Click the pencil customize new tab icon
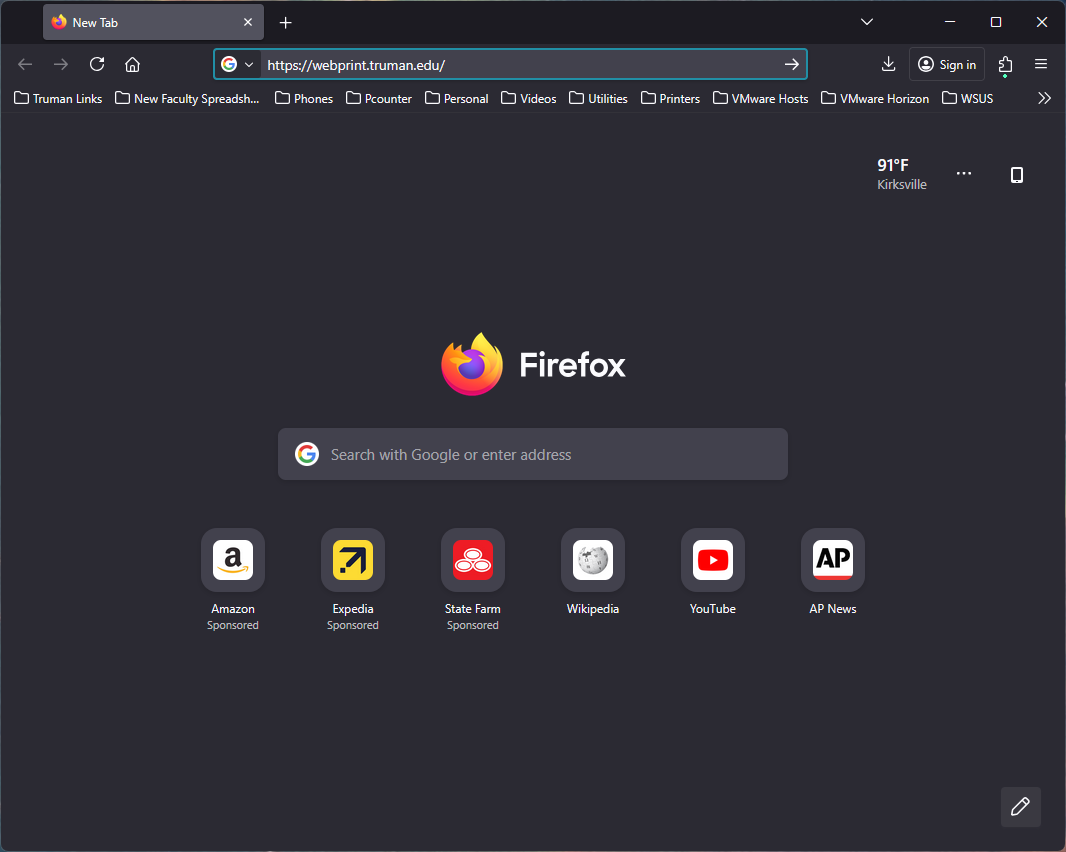The height and width of the screenshot is (852, 1066). (1020, 806)
